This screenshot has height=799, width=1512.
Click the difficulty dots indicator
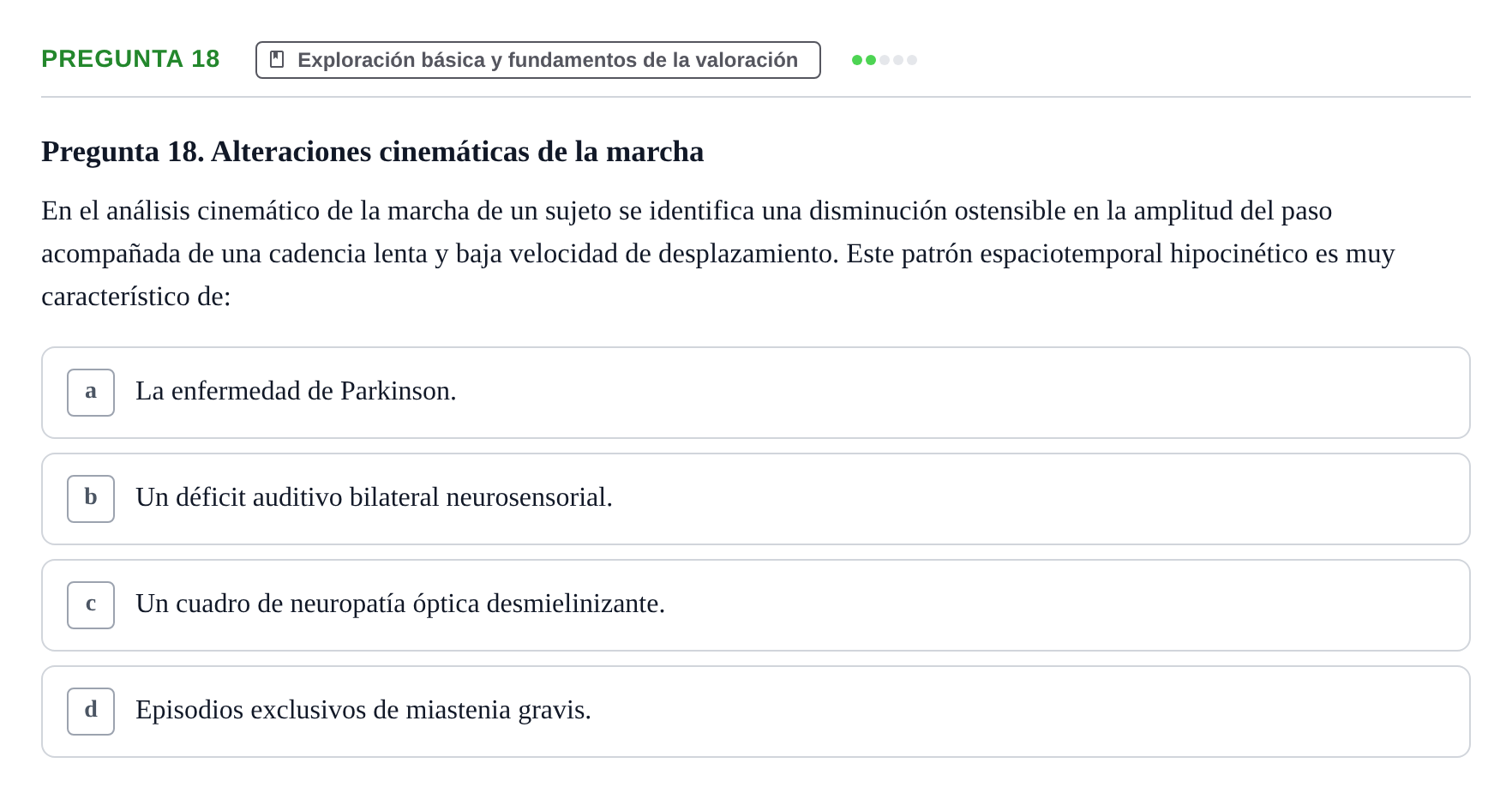pos(884,60)
